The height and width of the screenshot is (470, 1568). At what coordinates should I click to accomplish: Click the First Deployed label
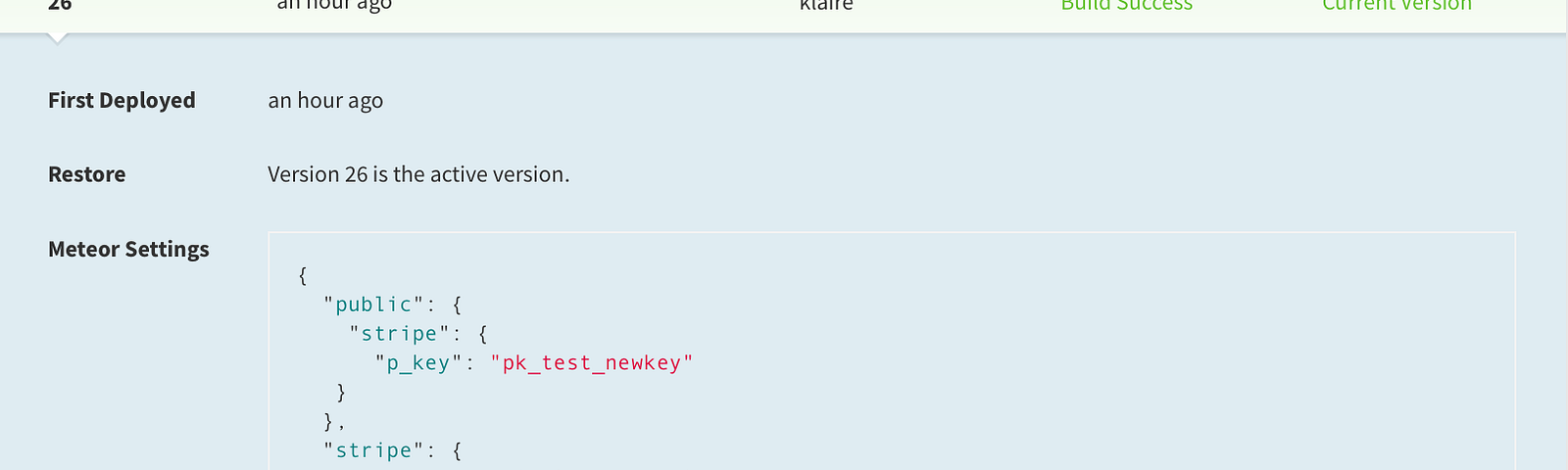click(122, 100)
